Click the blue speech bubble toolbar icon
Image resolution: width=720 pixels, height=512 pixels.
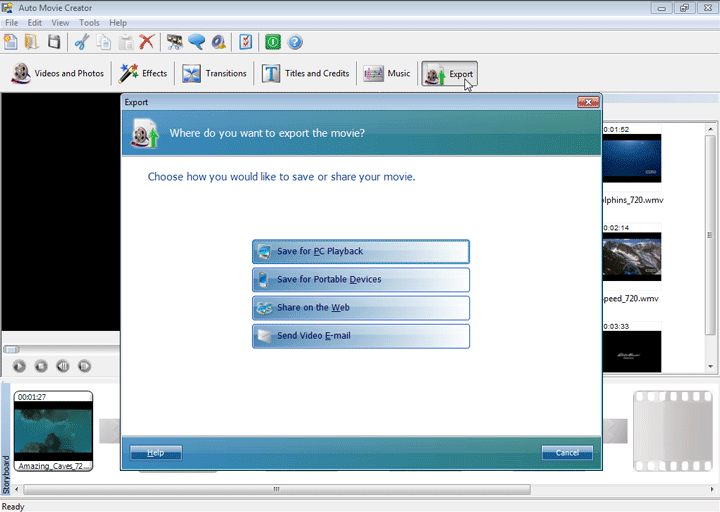(197, 42)
